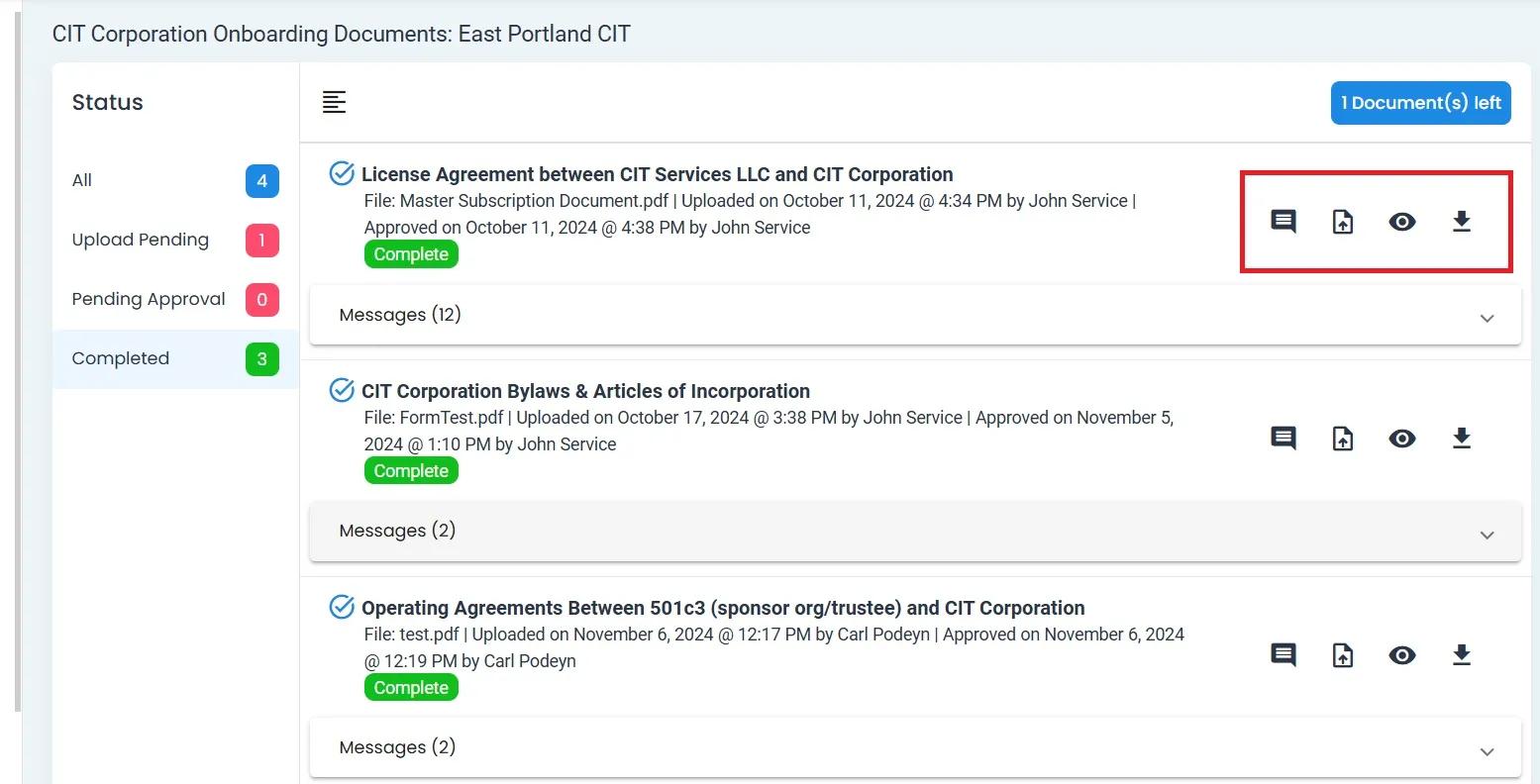Select the All status filter
The height and width of the screenshot is (784, 1540).
(82, 180)
